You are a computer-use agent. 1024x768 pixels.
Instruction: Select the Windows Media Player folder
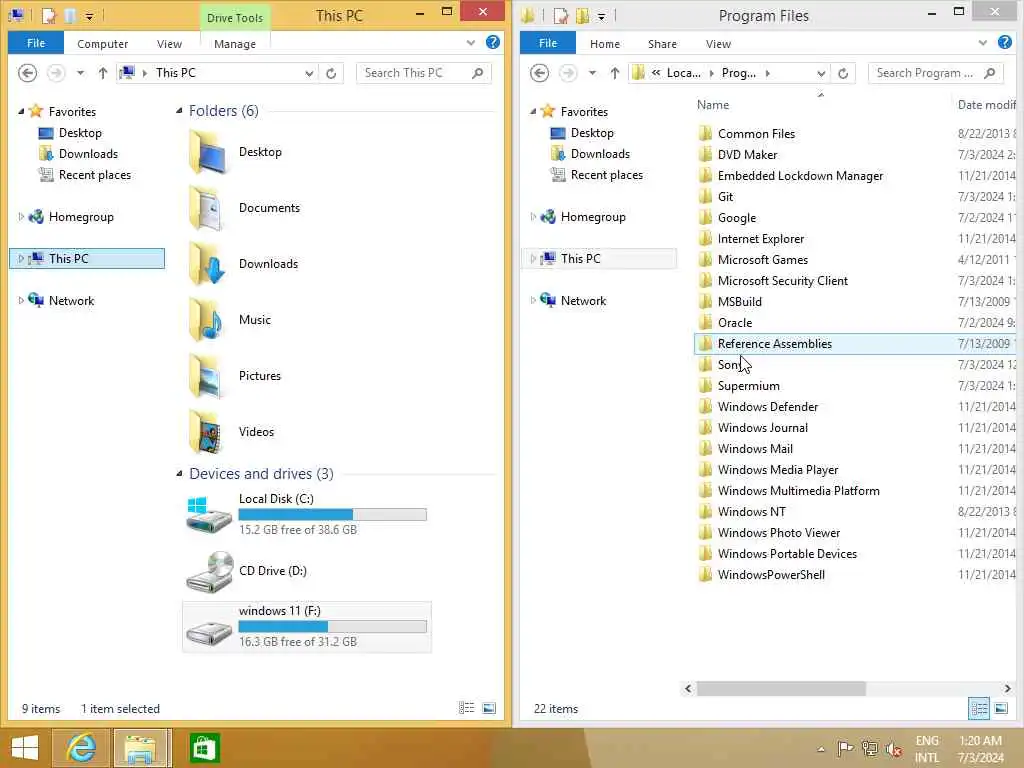tap(778, 470)
